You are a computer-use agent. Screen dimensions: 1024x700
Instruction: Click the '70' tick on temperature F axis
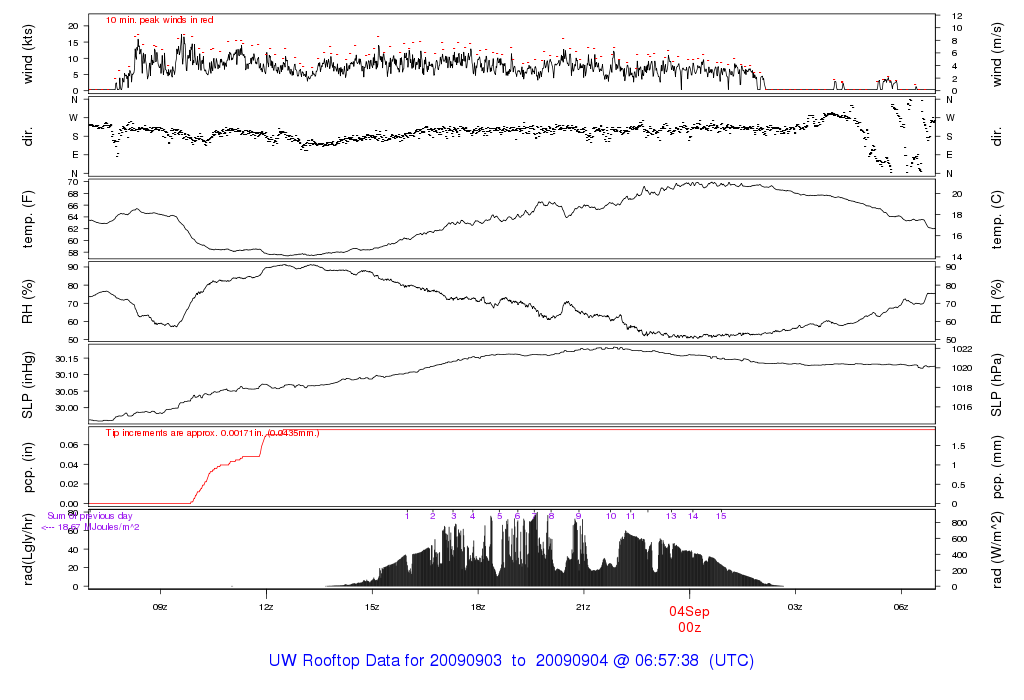[x=72, y=182]
